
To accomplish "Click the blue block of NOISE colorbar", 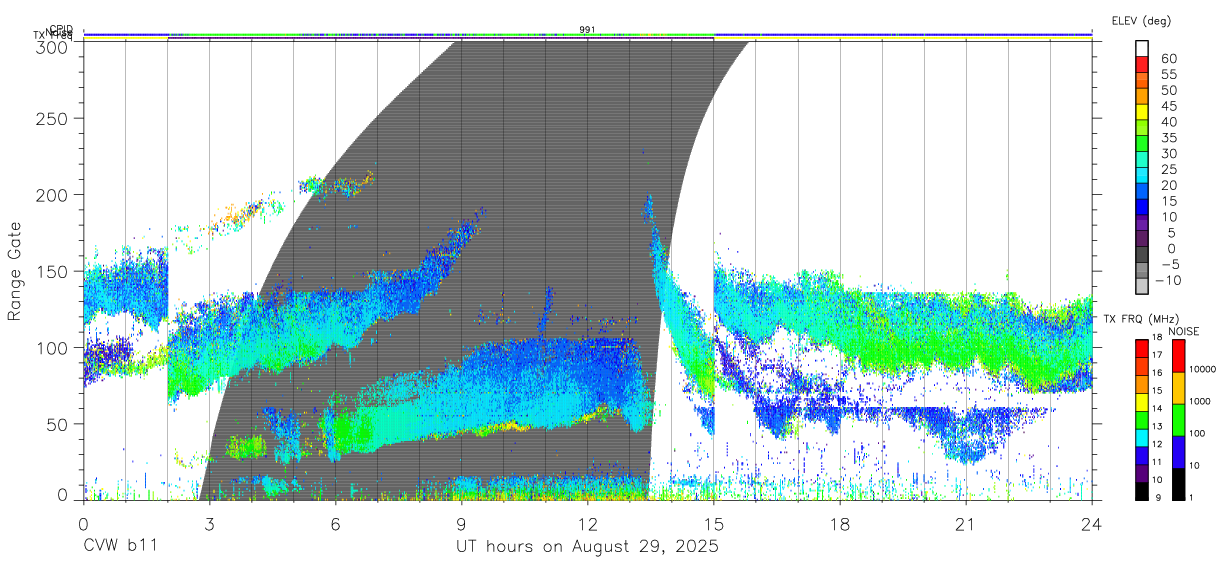I will point(1177,451).
